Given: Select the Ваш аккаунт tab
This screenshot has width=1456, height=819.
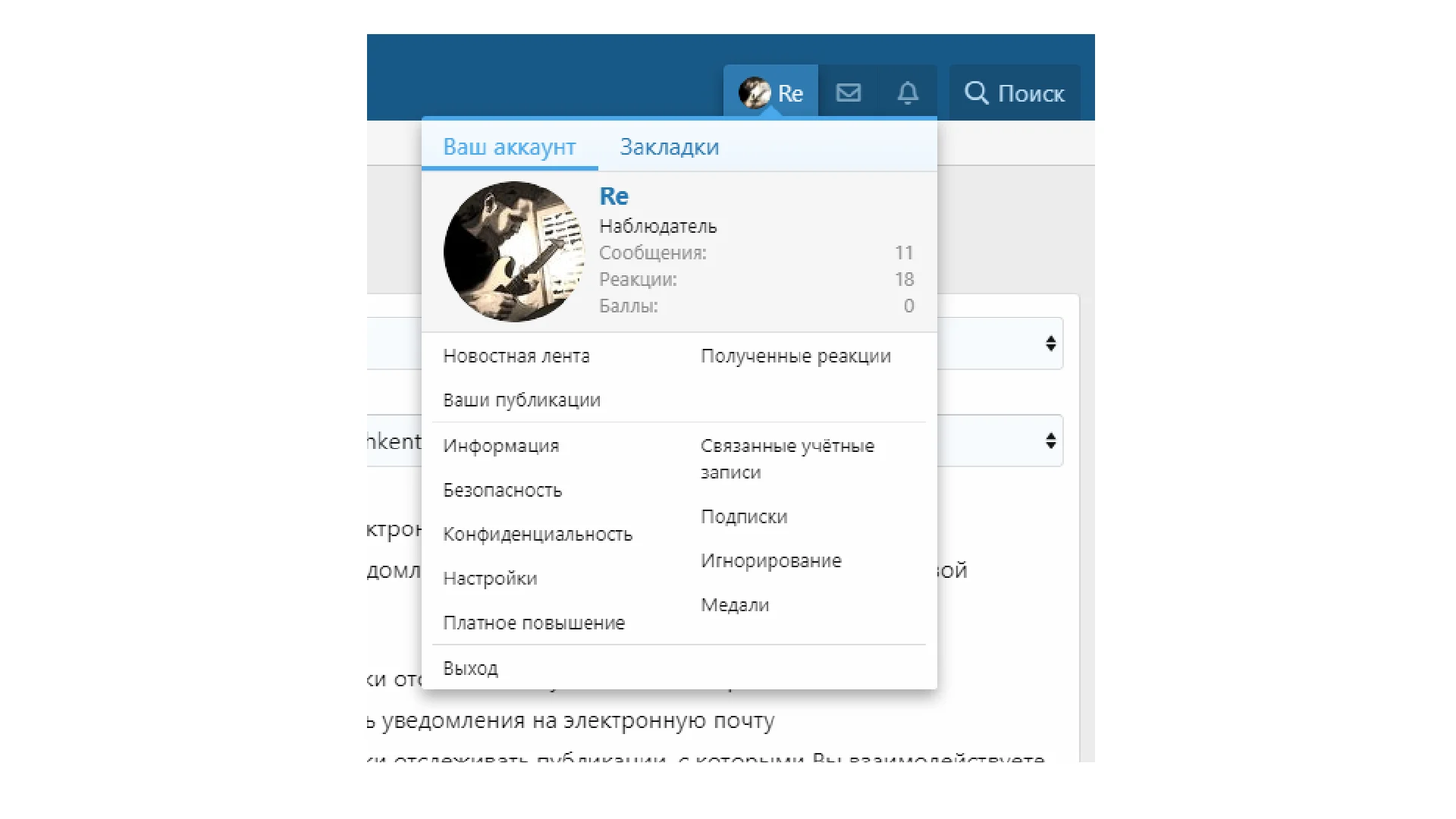Looking at the screenshot, I should click(x=509, y=147).
